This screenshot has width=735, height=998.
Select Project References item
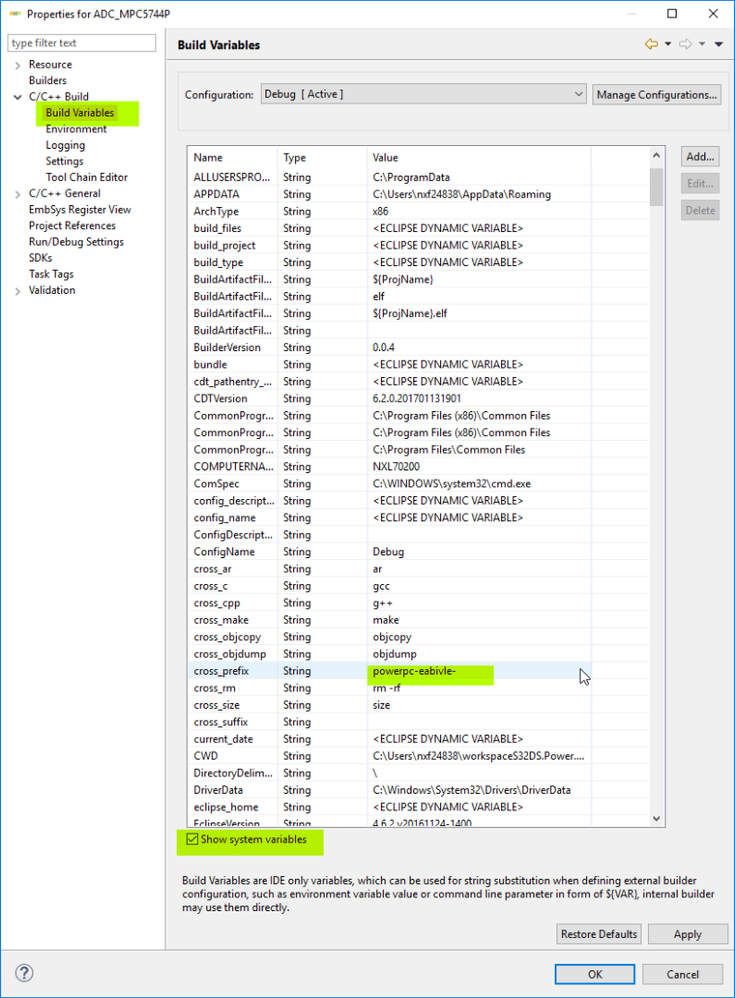pos(72,225)
